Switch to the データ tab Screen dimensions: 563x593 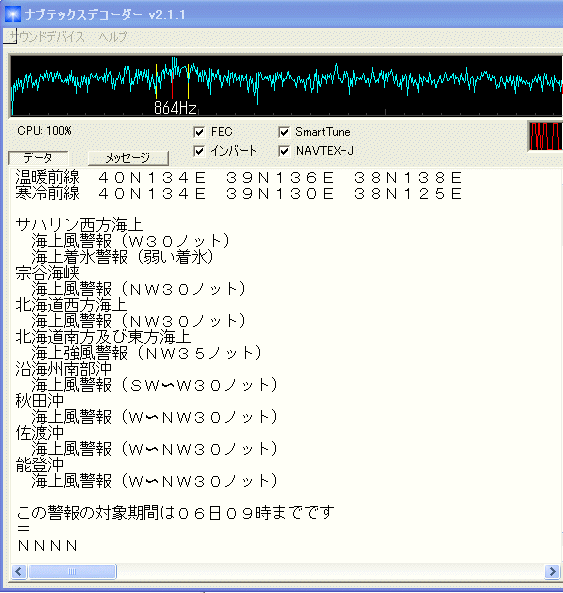pos(38,158)
